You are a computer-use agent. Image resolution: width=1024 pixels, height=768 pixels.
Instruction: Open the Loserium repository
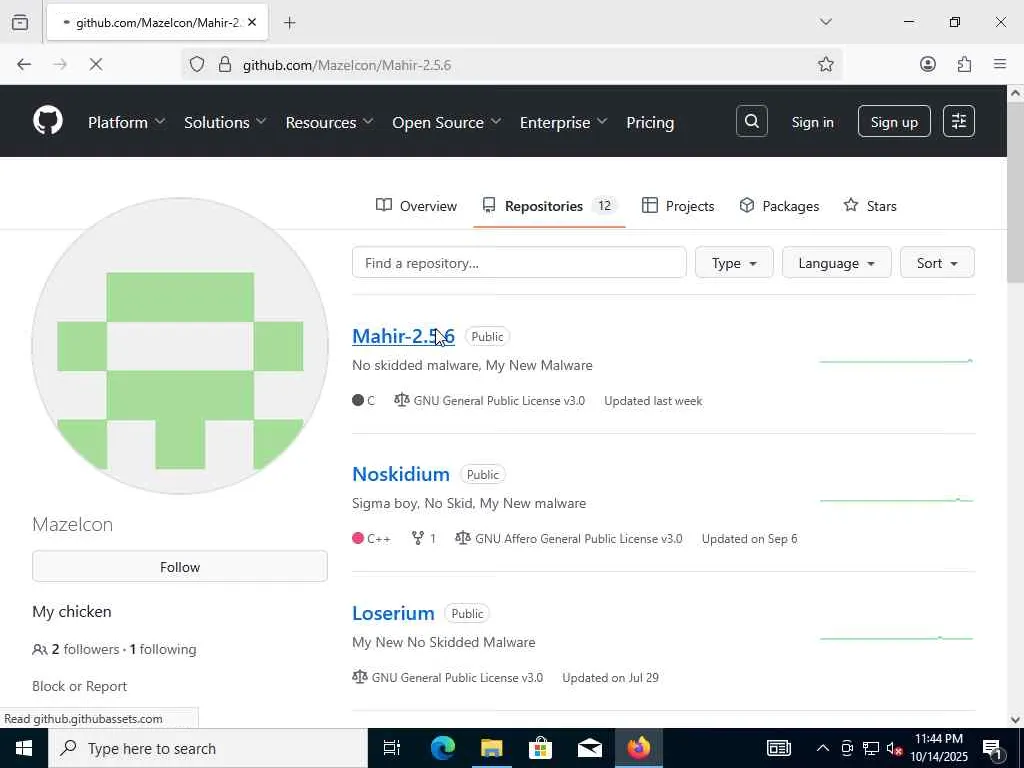pos(393,613)
